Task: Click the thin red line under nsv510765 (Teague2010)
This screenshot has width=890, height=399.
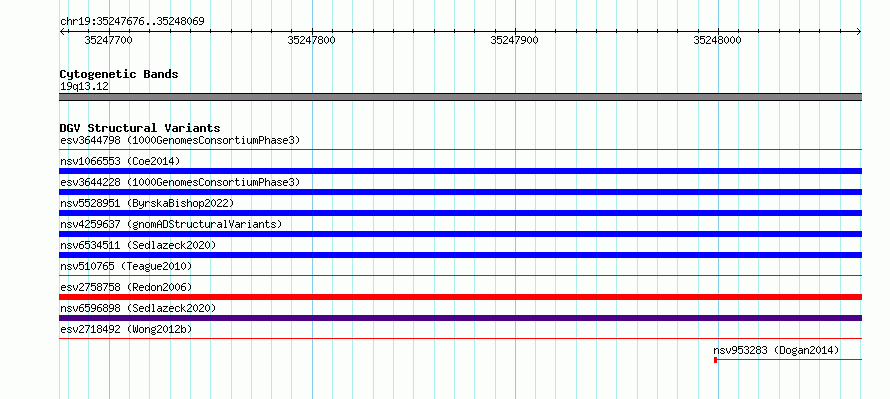Action: point(460,276)
